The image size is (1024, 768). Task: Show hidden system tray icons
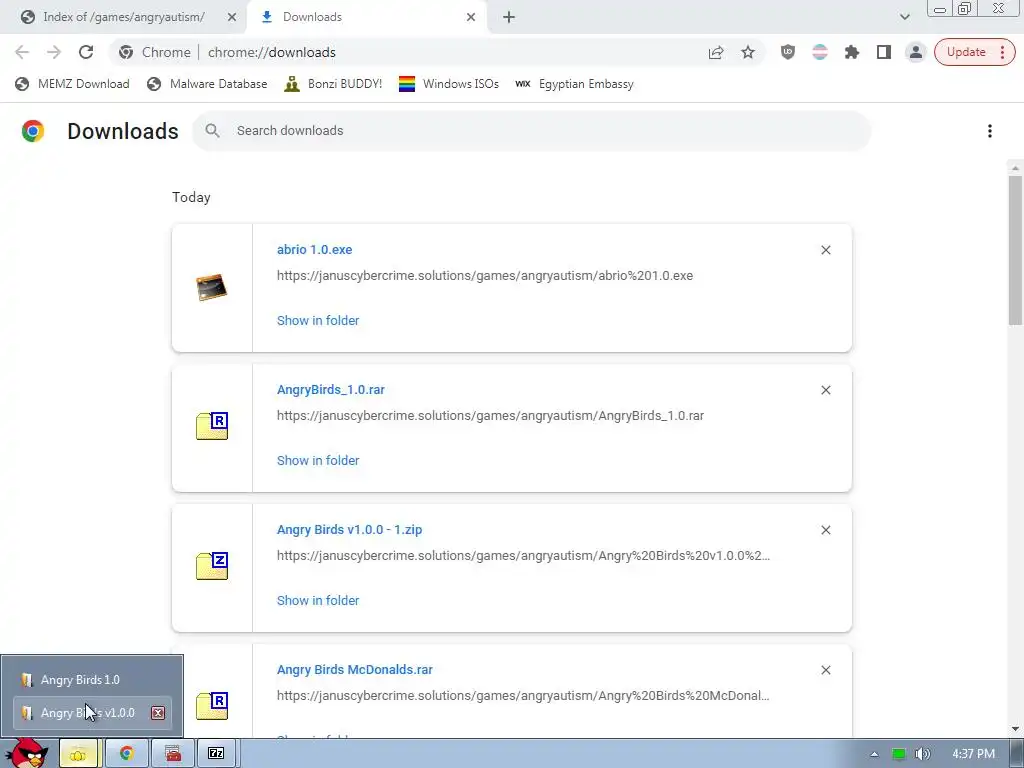[x=874, y=754]
